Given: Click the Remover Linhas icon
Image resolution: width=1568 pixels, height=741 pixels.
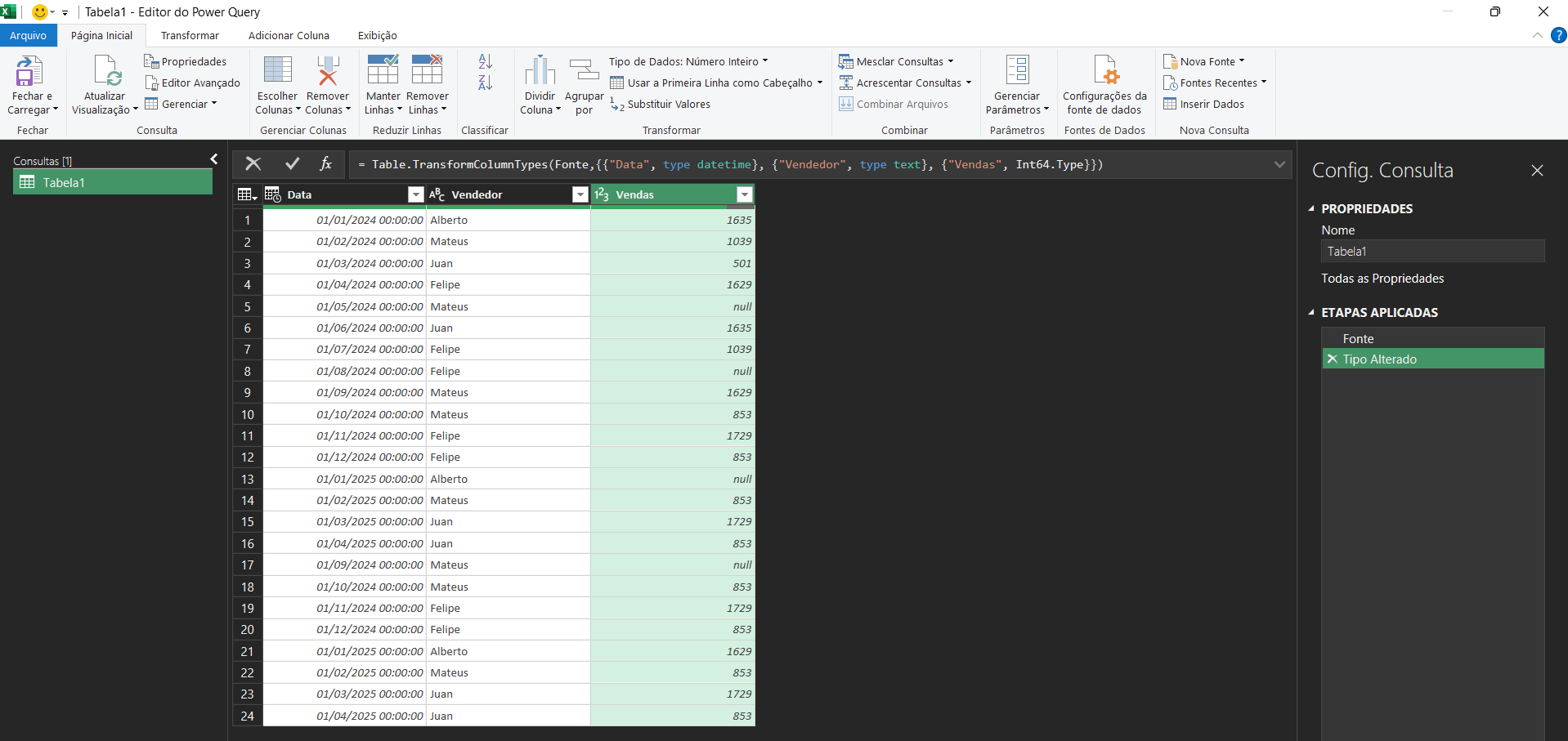Looking at the screenshot, I should pos(427,70).
